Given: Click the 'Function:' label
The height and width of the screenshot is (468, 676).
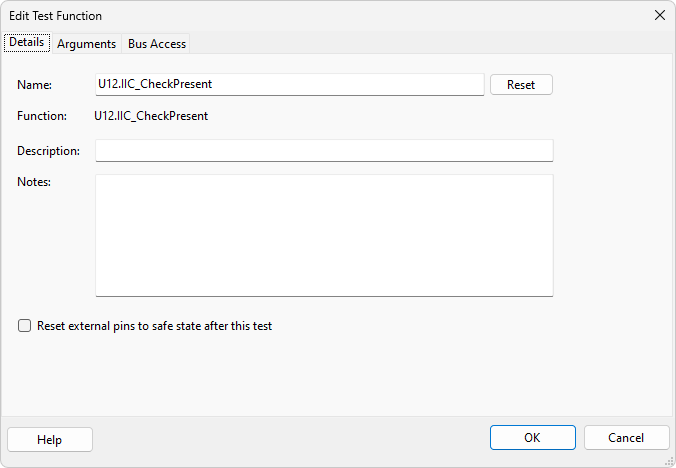Looking at the screenshot, I should tap(42, 116).
